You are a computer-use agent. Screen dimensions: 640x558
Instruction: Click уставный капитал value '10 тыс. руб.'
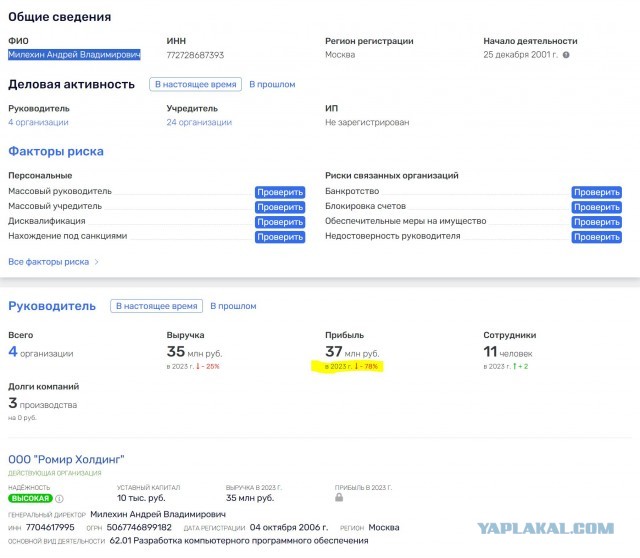coord(141,498)
